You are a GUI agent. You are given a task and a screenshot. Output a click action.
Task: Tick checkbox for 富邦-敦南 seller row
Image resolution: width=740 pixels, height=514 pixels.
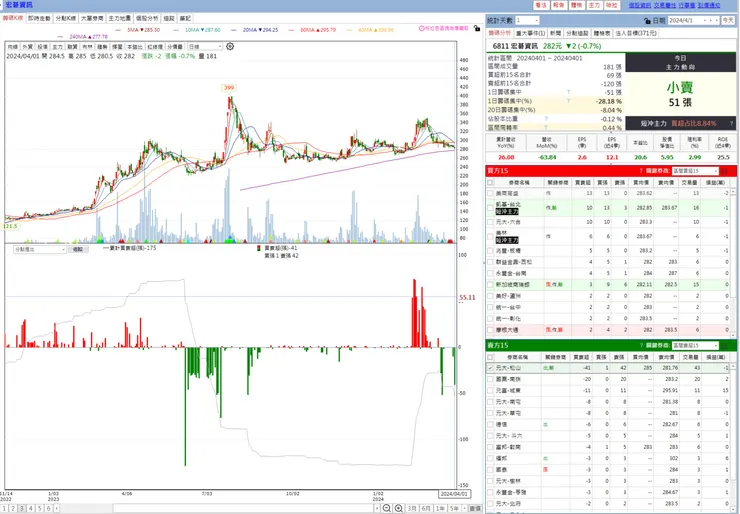click(490, 447)
